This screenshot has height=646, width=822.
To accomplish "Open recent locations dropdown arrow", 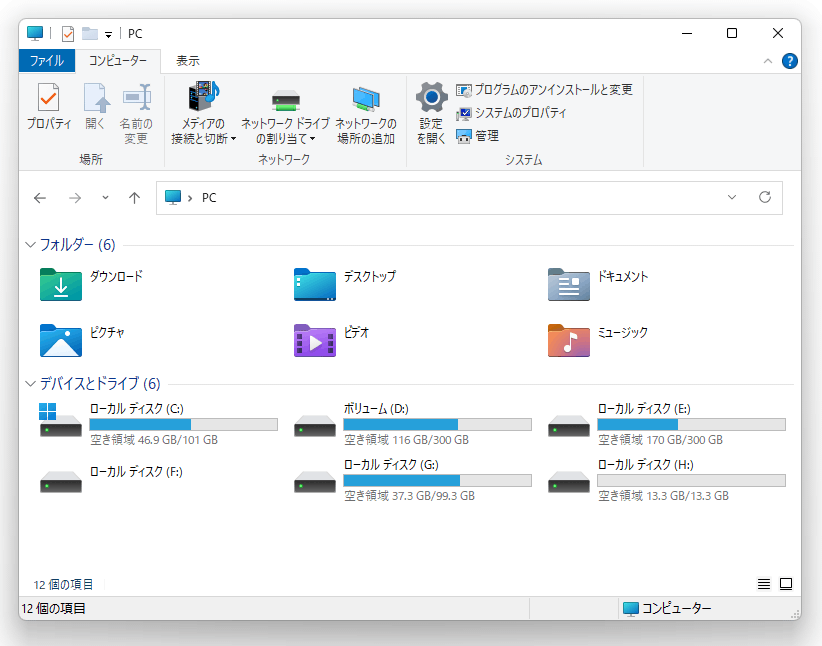I will pyautogui.click(x=105, y=198).
